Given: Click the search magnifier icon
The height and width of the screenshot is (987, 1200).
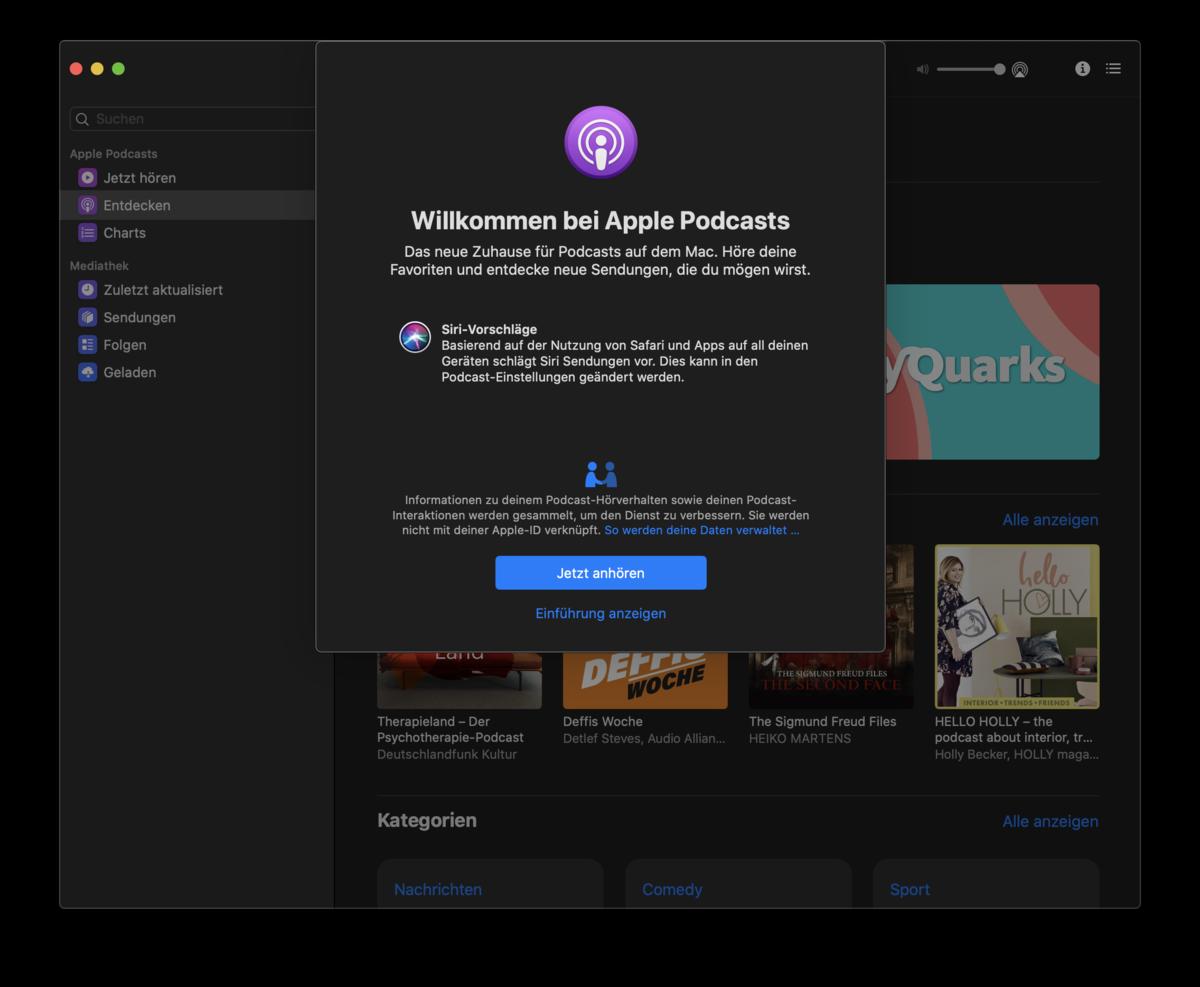Looking at the screenshot, I should pyautogui.click(x=83, y=119).
